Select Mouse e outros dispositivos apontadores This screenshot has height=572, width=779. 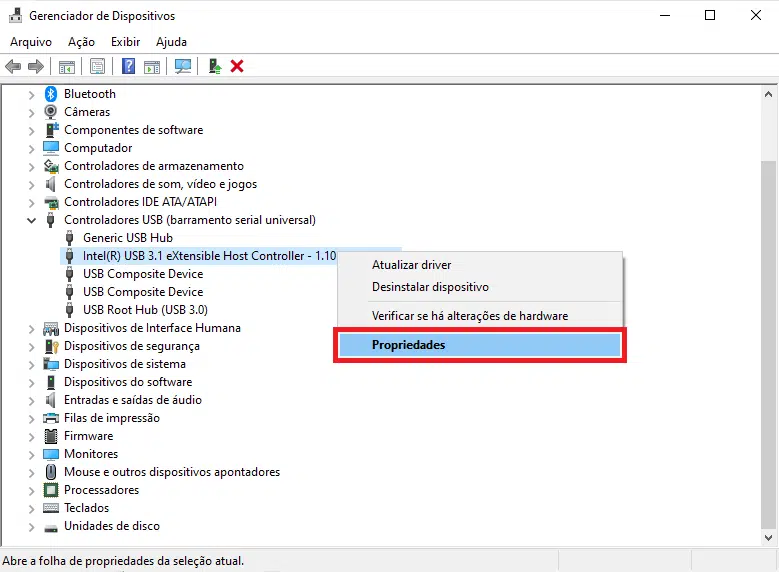[x=172, y=472]
